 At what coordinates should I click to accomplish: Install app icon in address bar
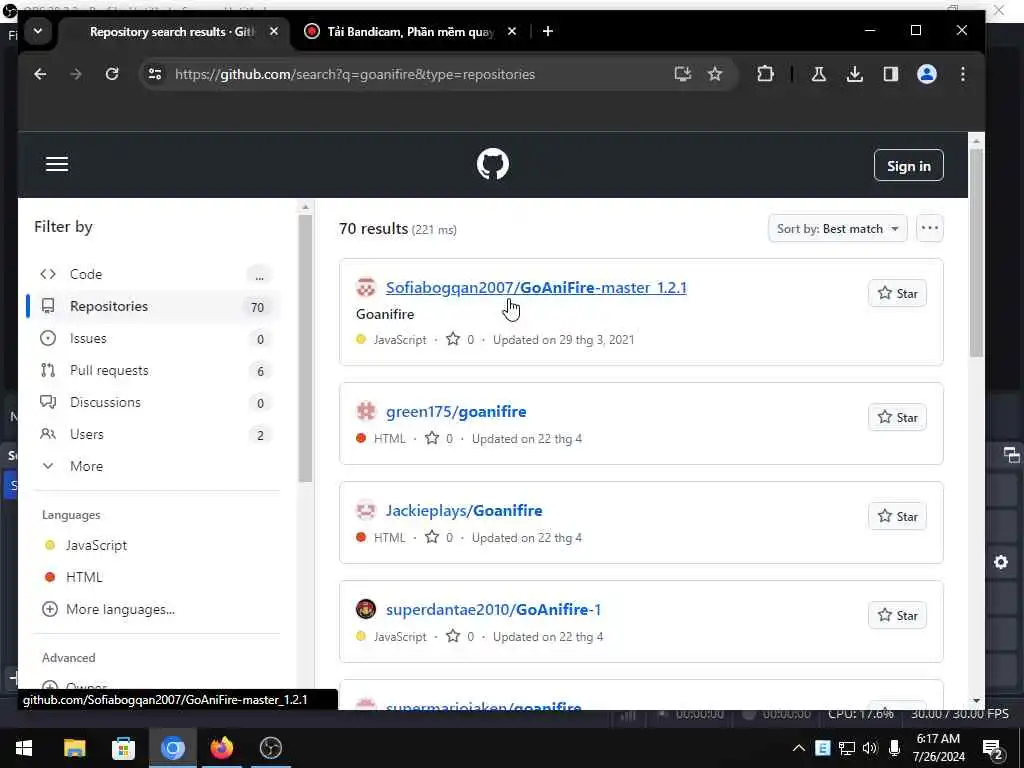click(682, 74)
